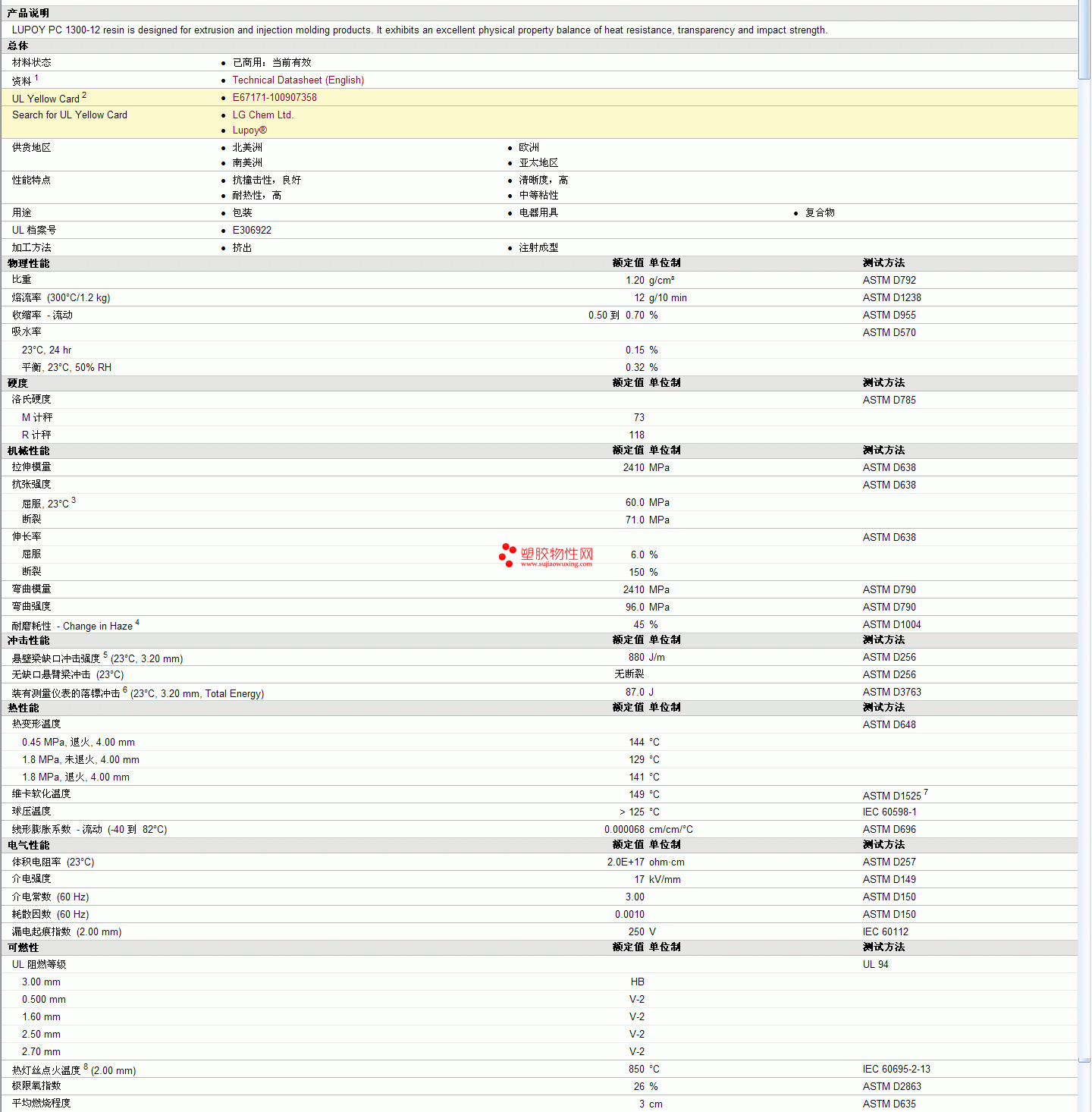Viewport: 1092px width, 1112px height.
Task: Select the break strength value 71.0
Action: [x=635, y=520]
